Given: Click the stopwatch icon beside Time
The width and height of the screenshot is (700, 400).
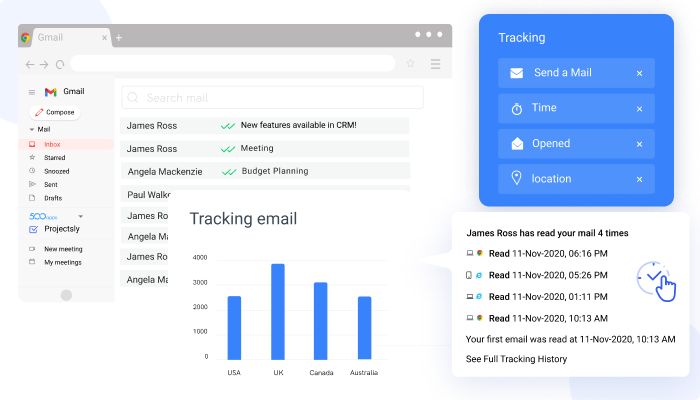Looking at the screenshot, I should point(517,108).
